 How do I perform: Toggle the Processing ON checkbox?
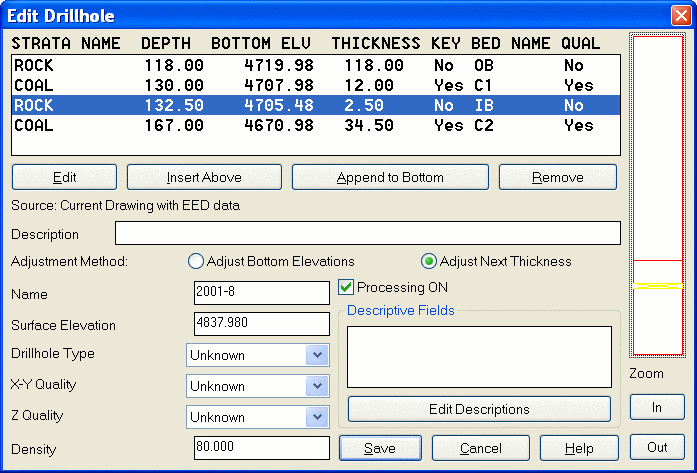click(x=346, y=287)
